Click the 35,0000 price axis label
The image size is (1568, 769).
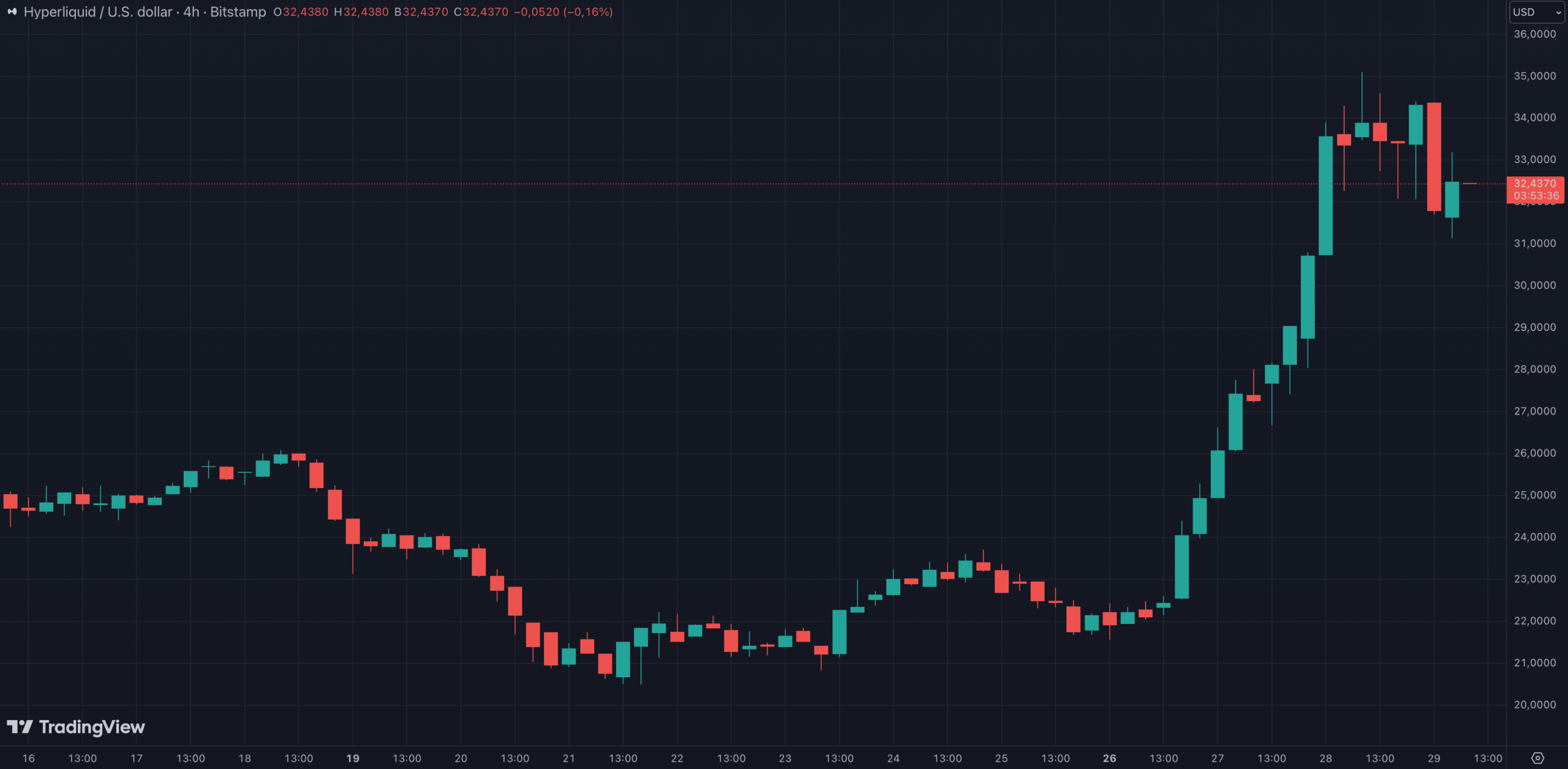click(1534, 76)
